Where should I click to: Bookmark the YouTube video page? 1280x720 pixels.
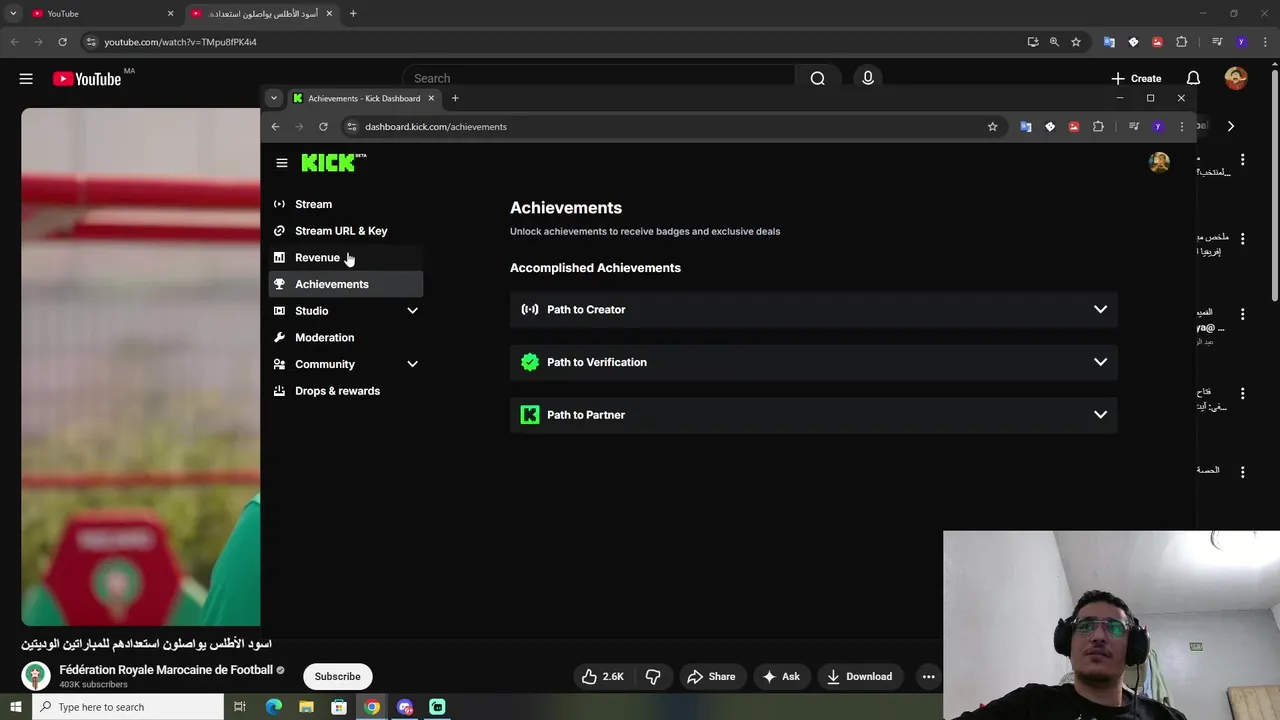click(x=1076, y=42)
